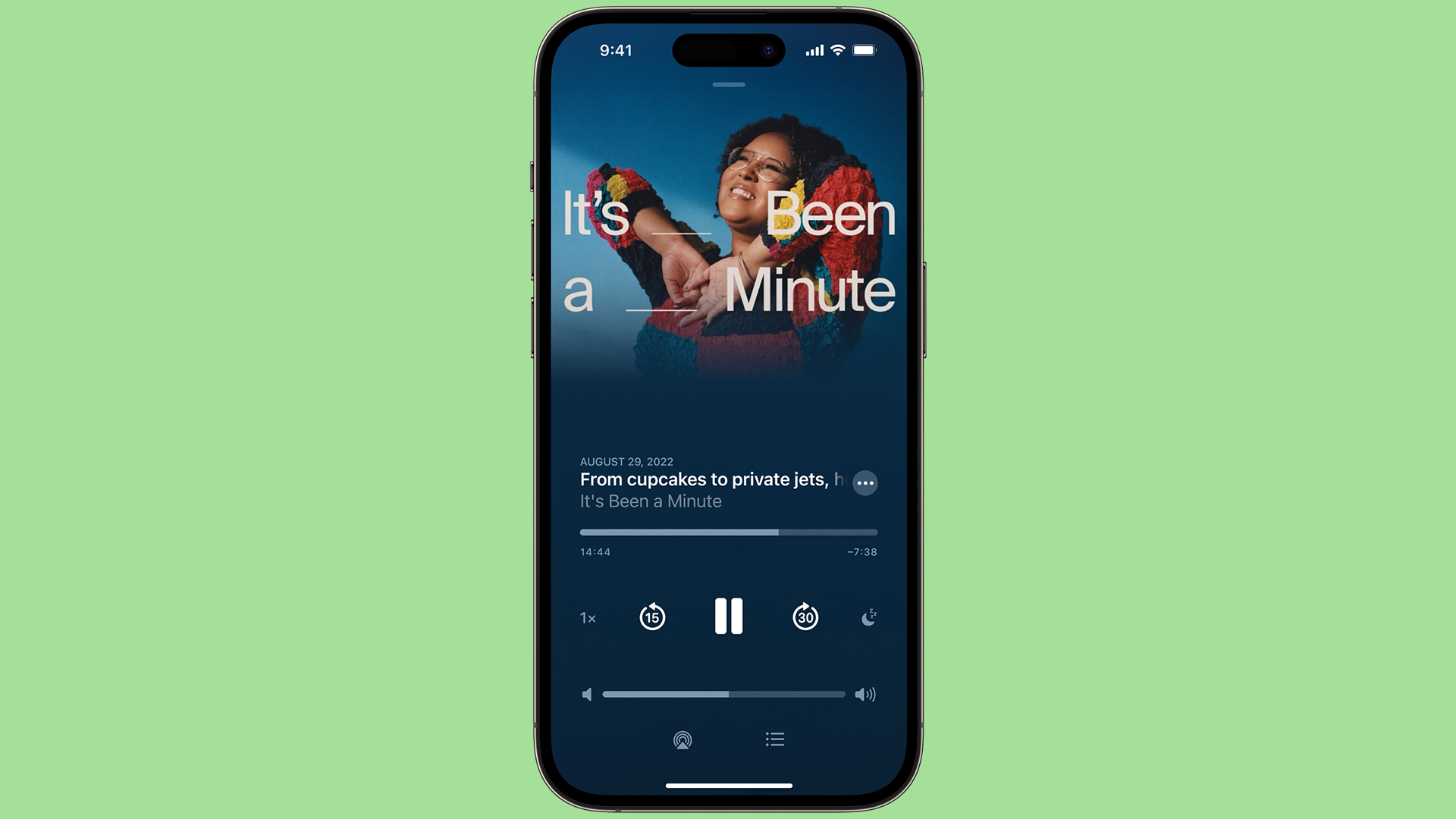Skip back 15 seconds

coord(651,617)
